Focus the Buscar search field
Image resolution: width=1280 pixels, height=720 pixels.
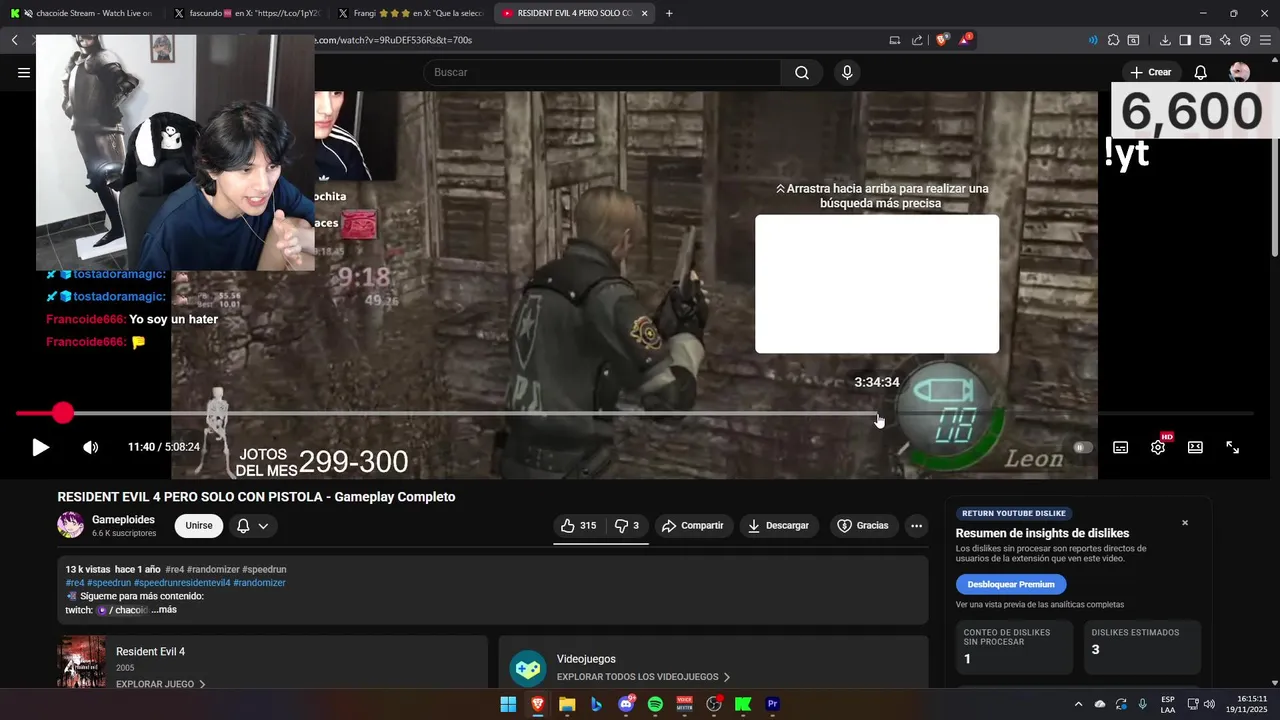[601, 72]
